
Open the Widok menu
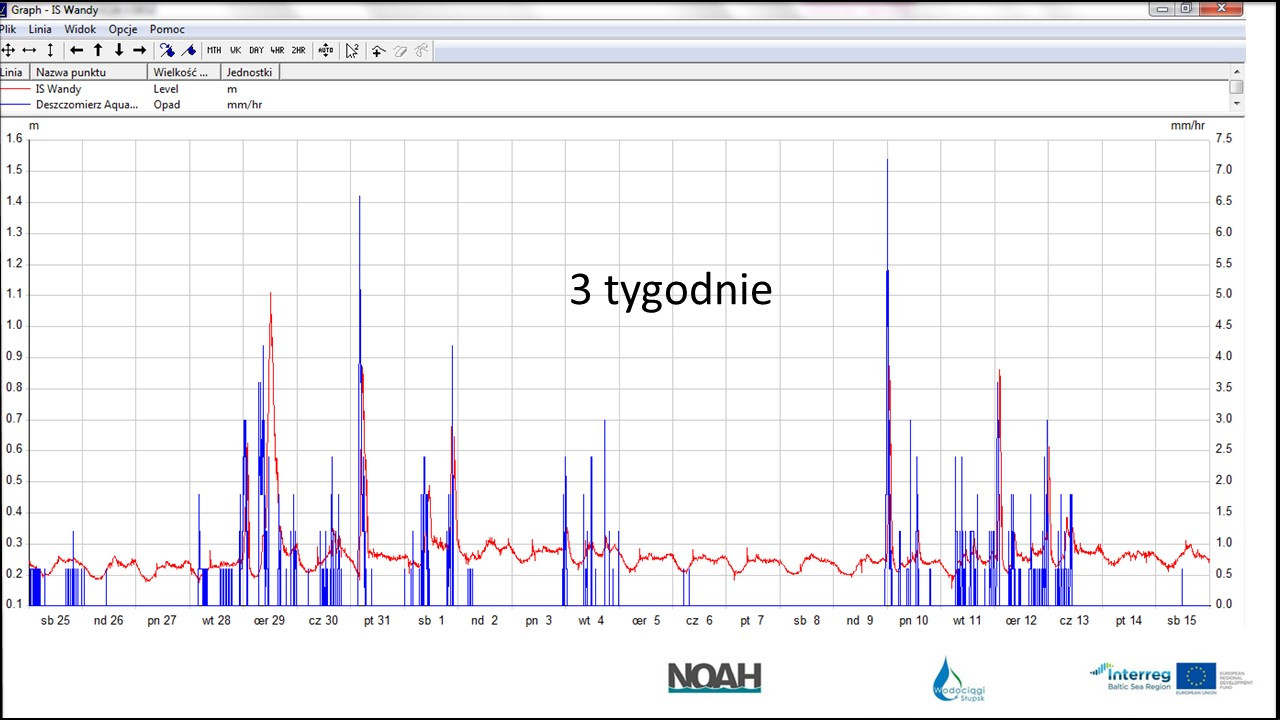point(80,29)
